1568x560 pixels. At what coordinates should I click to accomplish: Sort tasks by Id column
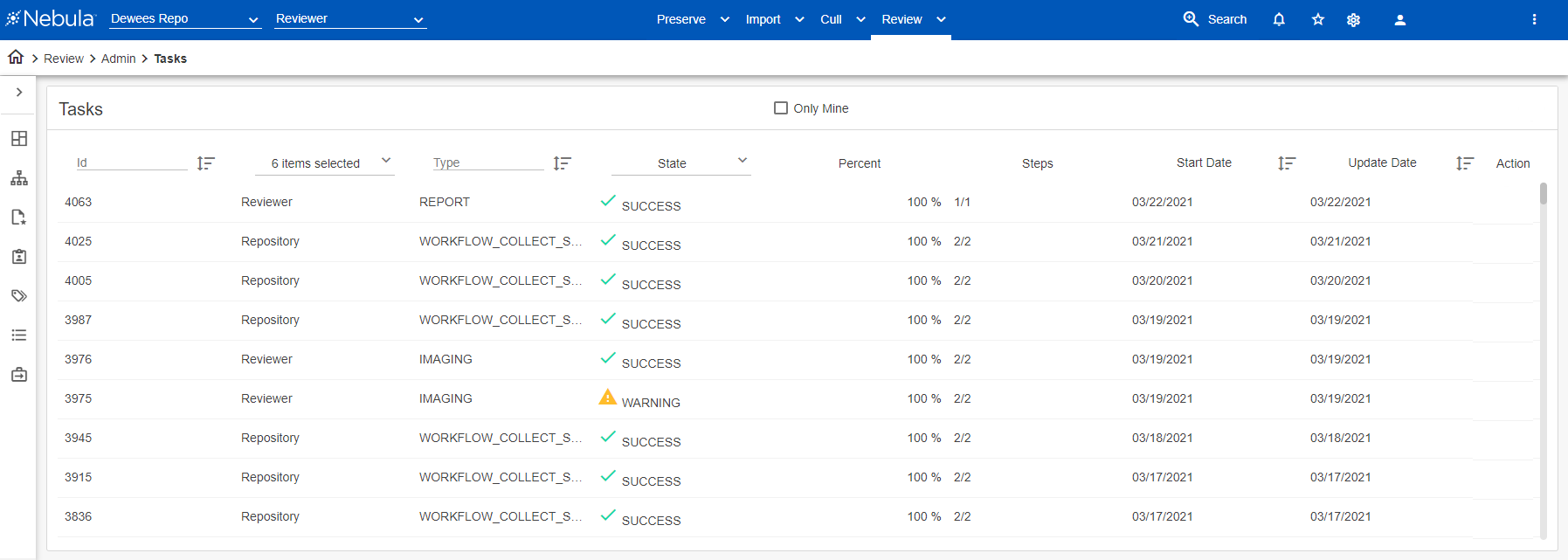click(x=205, y=163)
